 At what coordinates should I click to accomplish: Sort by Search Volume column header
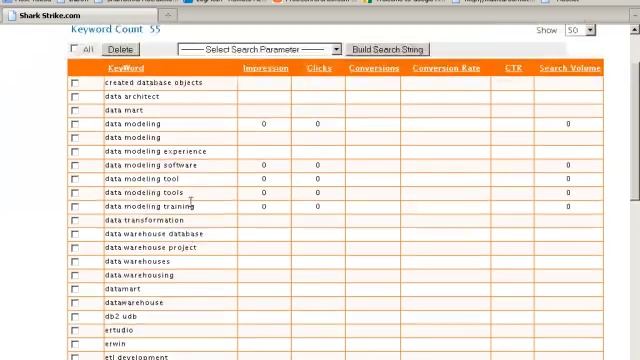click(570, 68)
